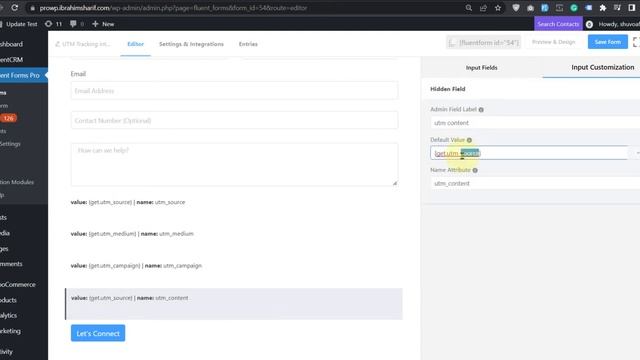Screen dimensions: 640x360
Task: Click the lock icon in the address bar
Action: (x=32, y=8)
